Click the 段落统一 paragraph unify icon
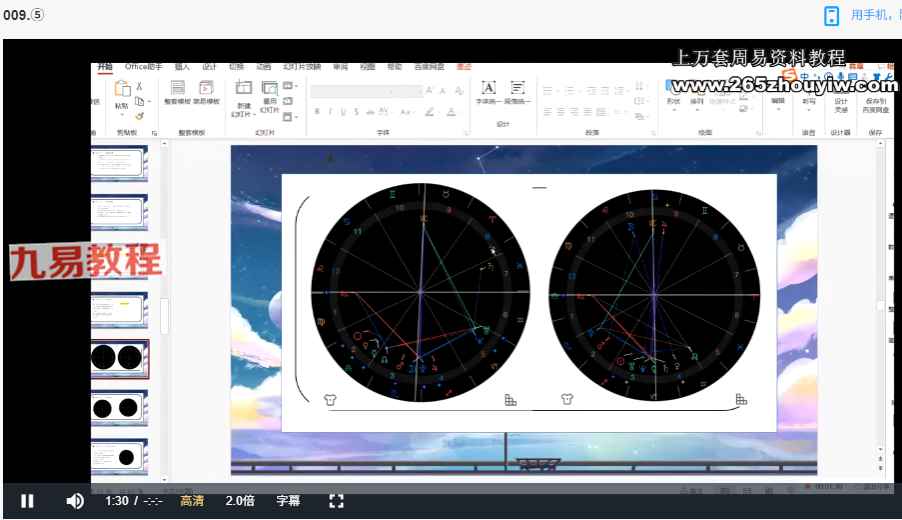Screen dimensions: 902x520 517,91
